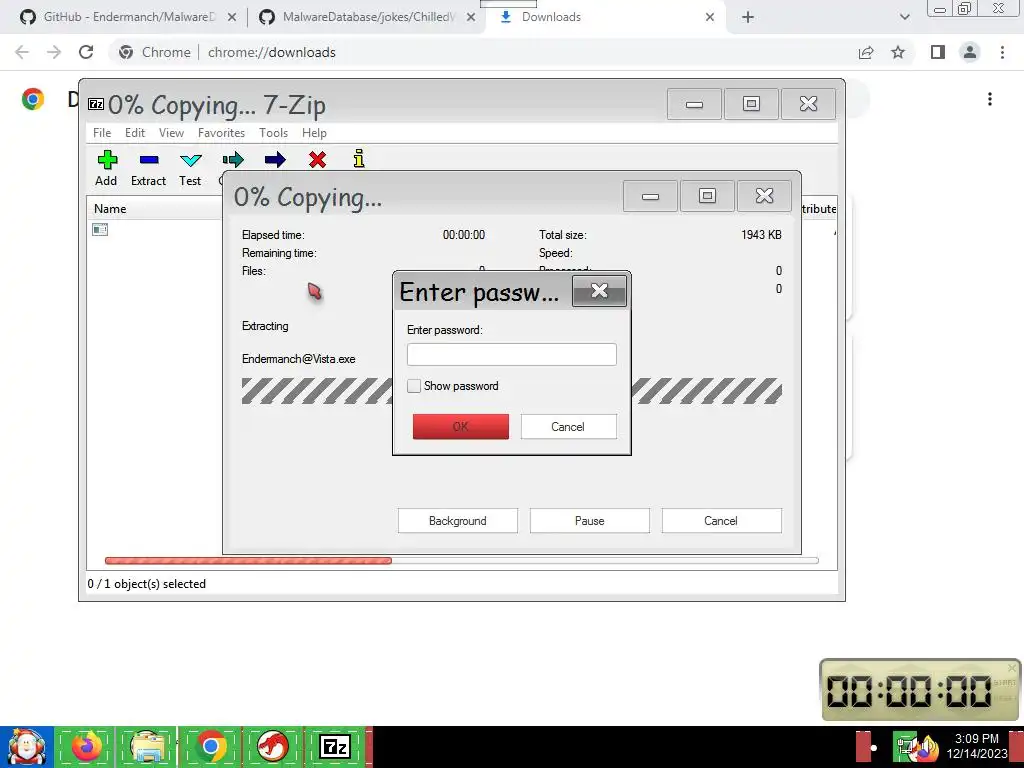Click the red progress bar at 7-Zip bottom
The image size is (1024, 768).
tap(248, 560)
